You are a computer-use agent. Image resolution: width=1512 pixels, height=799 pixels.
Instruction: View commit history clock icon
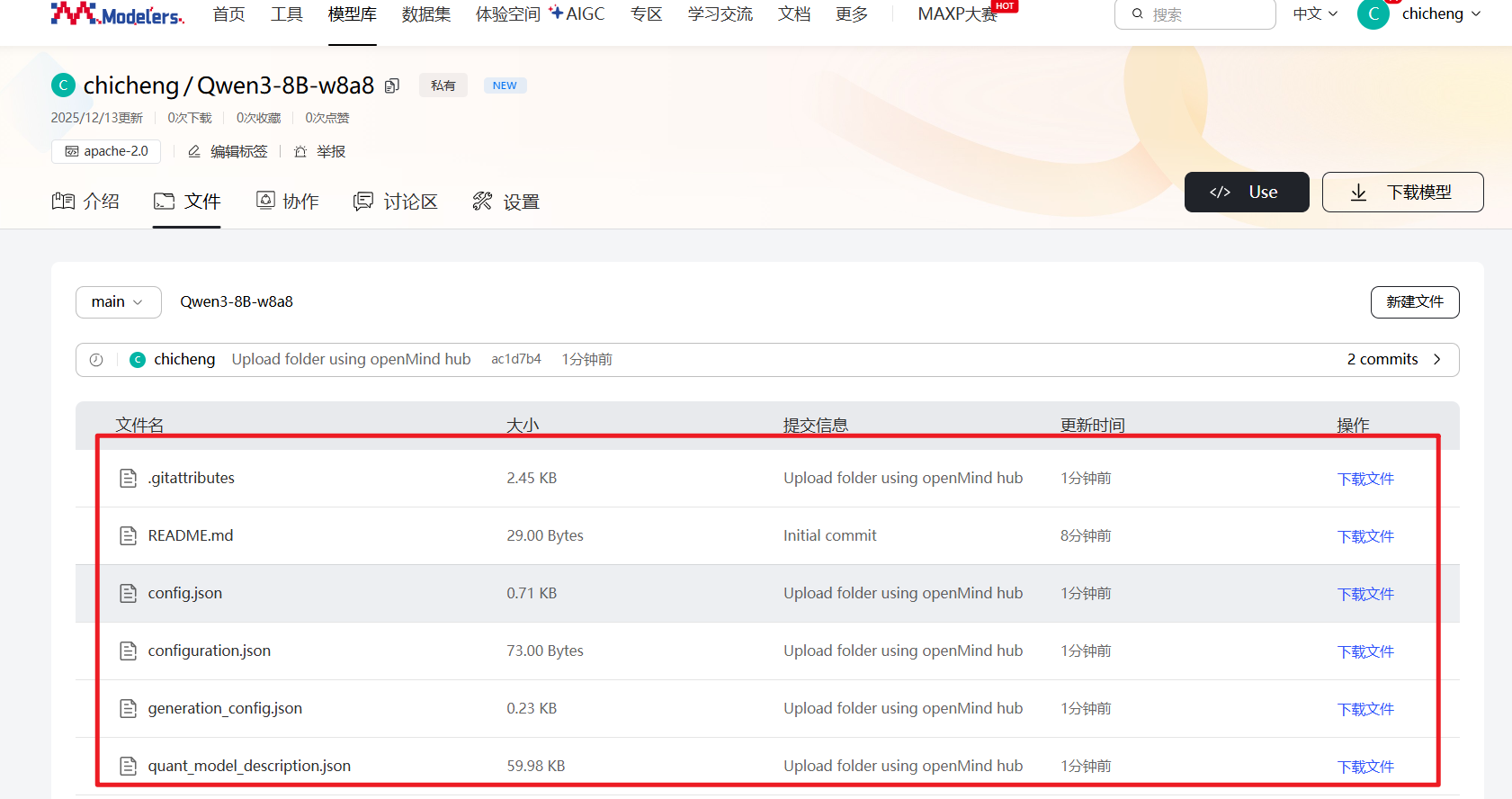(x=96, y=360)
